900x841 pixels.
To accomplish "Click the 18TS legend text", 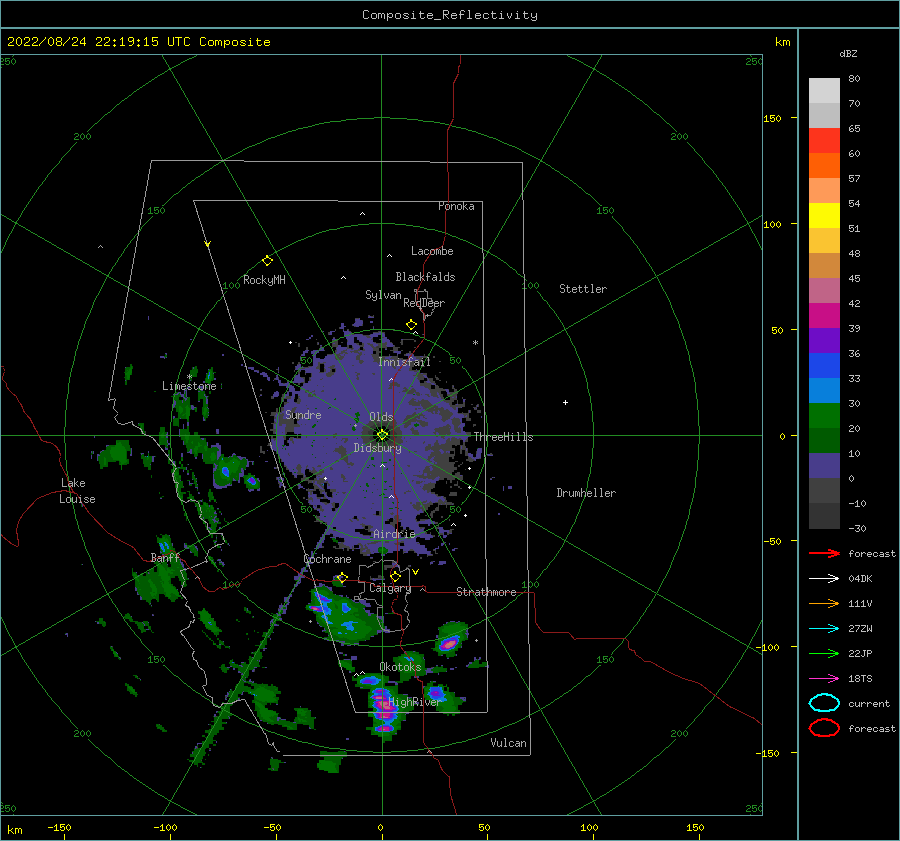I will (860, 679).
